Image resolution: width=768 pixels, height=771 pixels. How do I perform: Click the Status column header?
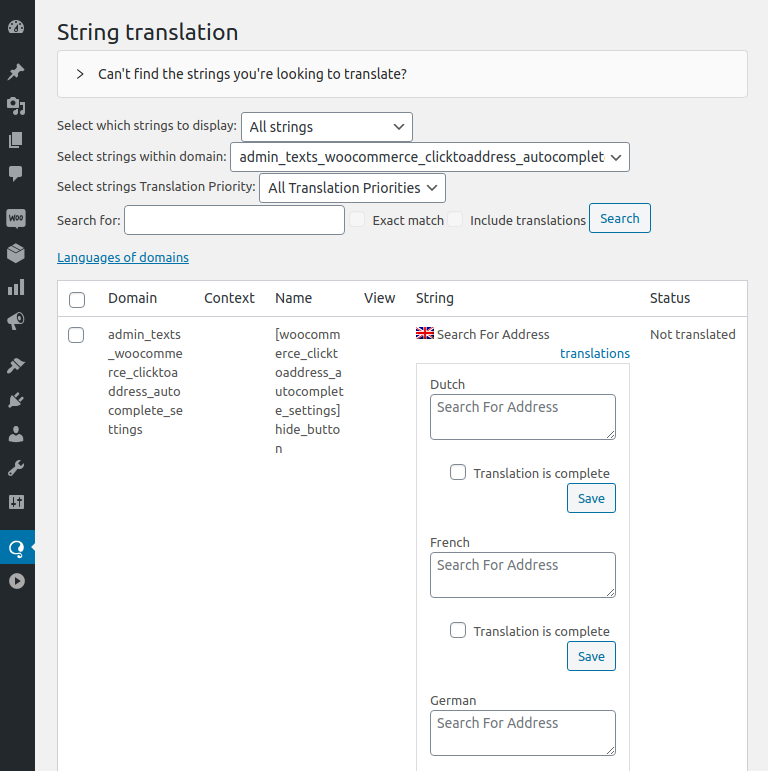[x=670, y=298]
